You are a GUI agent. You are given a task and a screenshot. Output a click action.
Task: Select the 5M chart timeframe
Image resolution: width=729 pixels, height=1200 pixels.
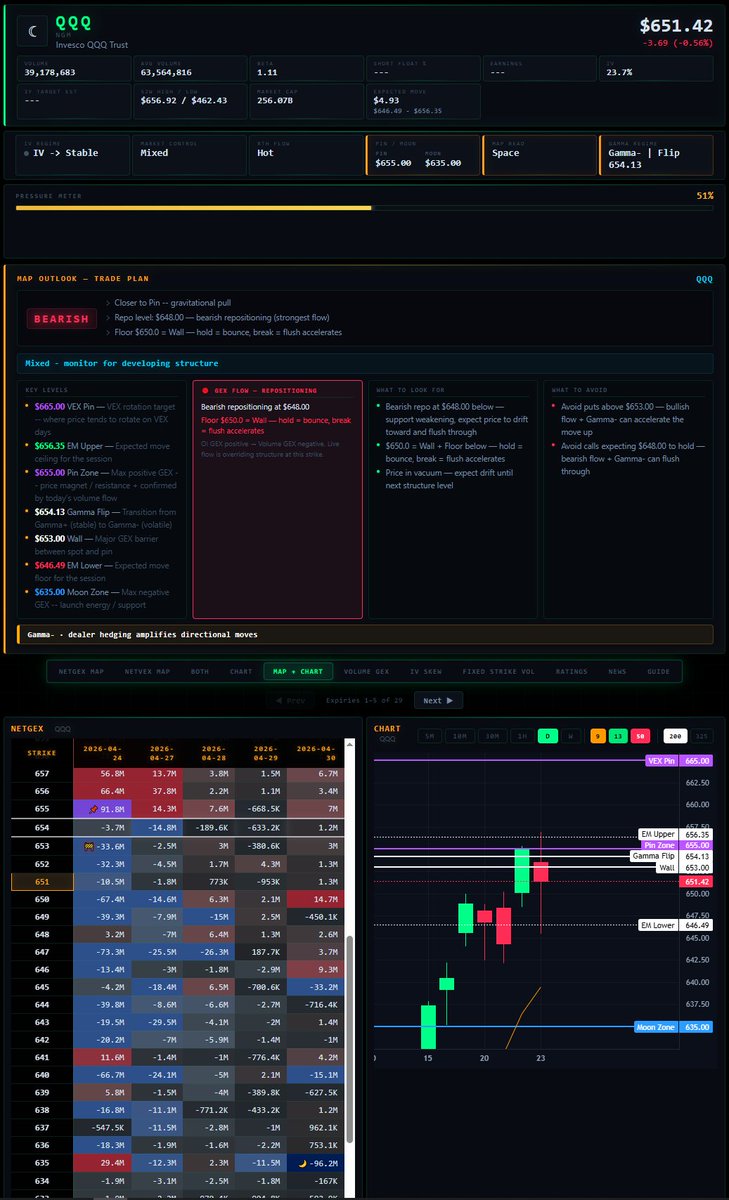[x=430, y=736]
